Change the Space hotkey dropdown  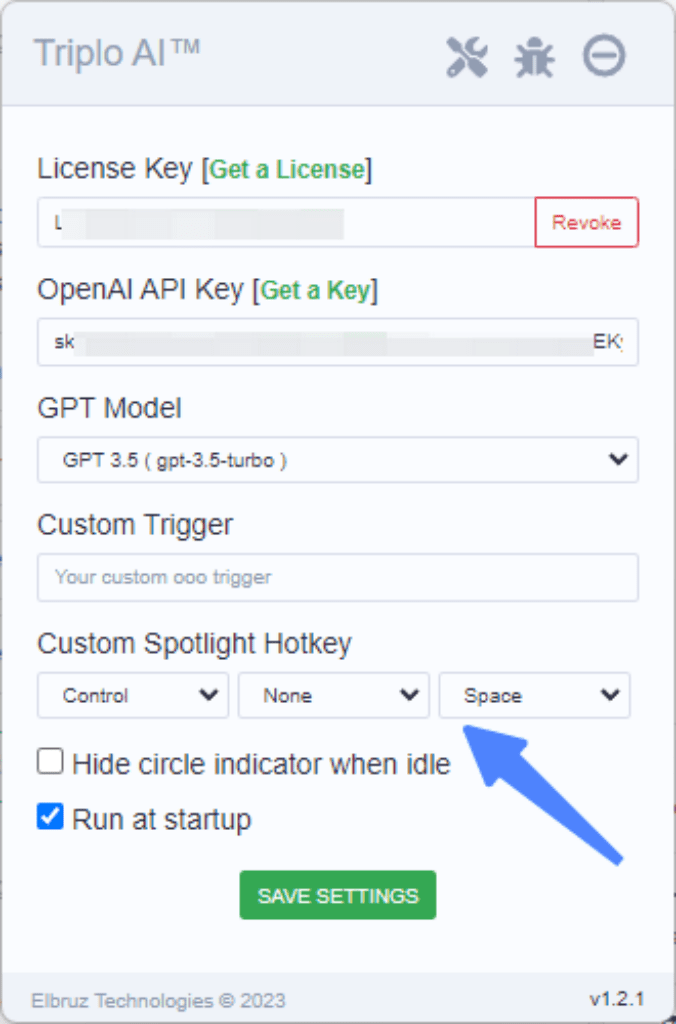[534, 696]
